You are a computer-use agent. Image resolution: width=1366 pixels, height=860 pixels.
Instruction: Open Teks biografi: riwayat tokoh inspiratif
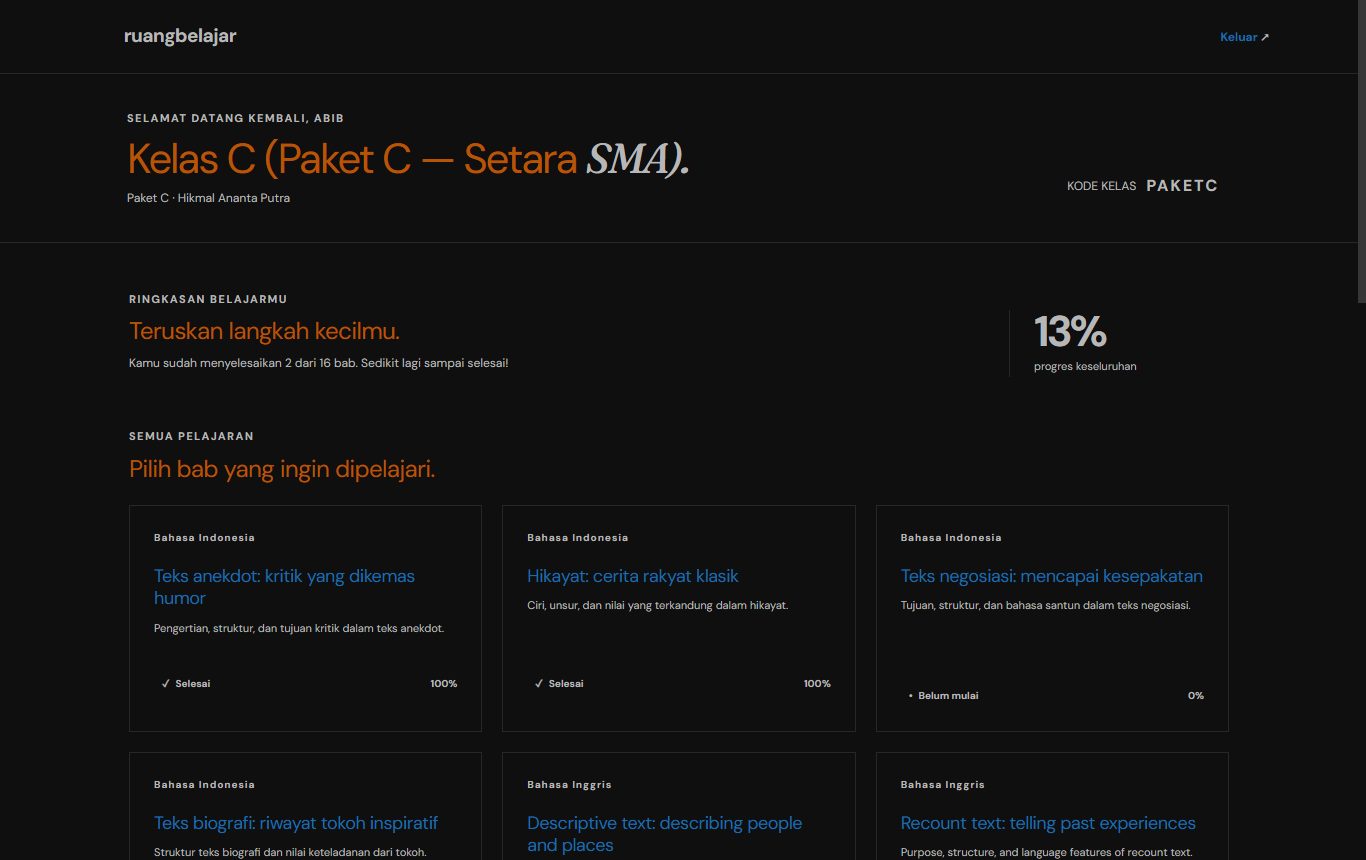click(296, 823)
